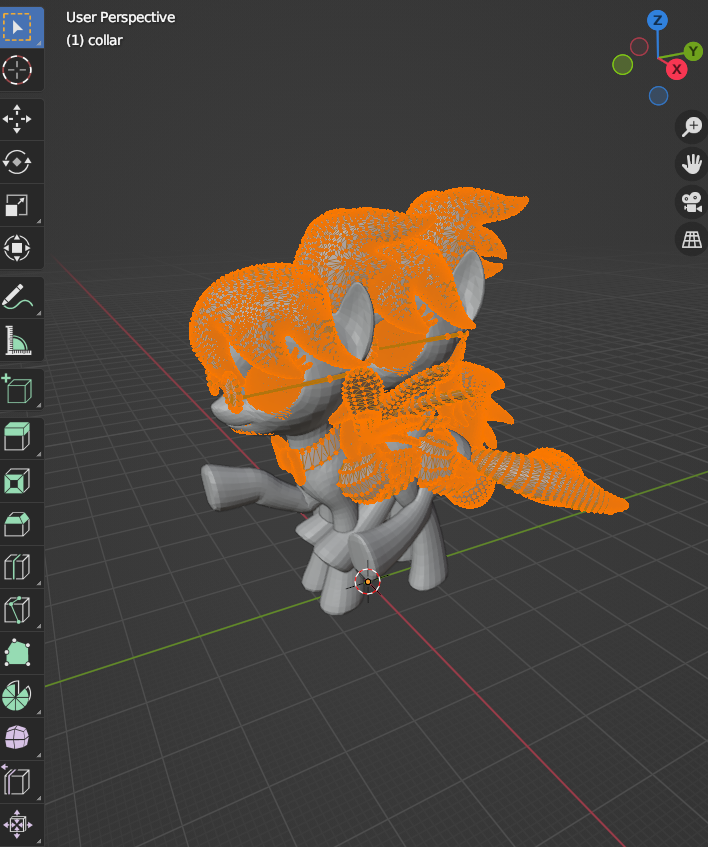
Task: Toggle camera view with camera icon
Action: tap(692, 202)
